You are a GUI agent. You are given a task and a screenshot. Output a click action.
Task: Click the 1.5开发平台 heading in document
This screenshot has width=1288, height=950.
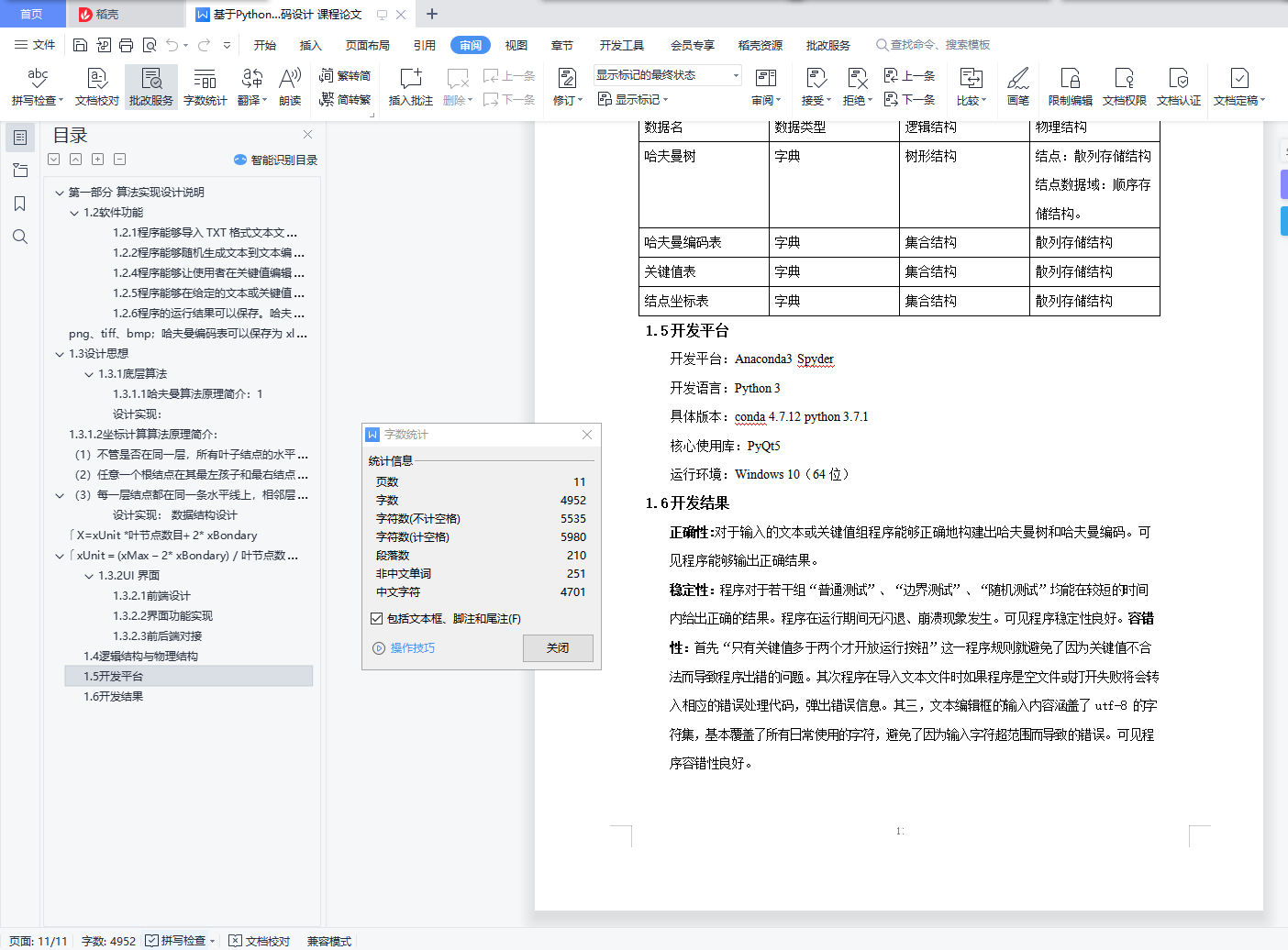(x=687, y=331)
